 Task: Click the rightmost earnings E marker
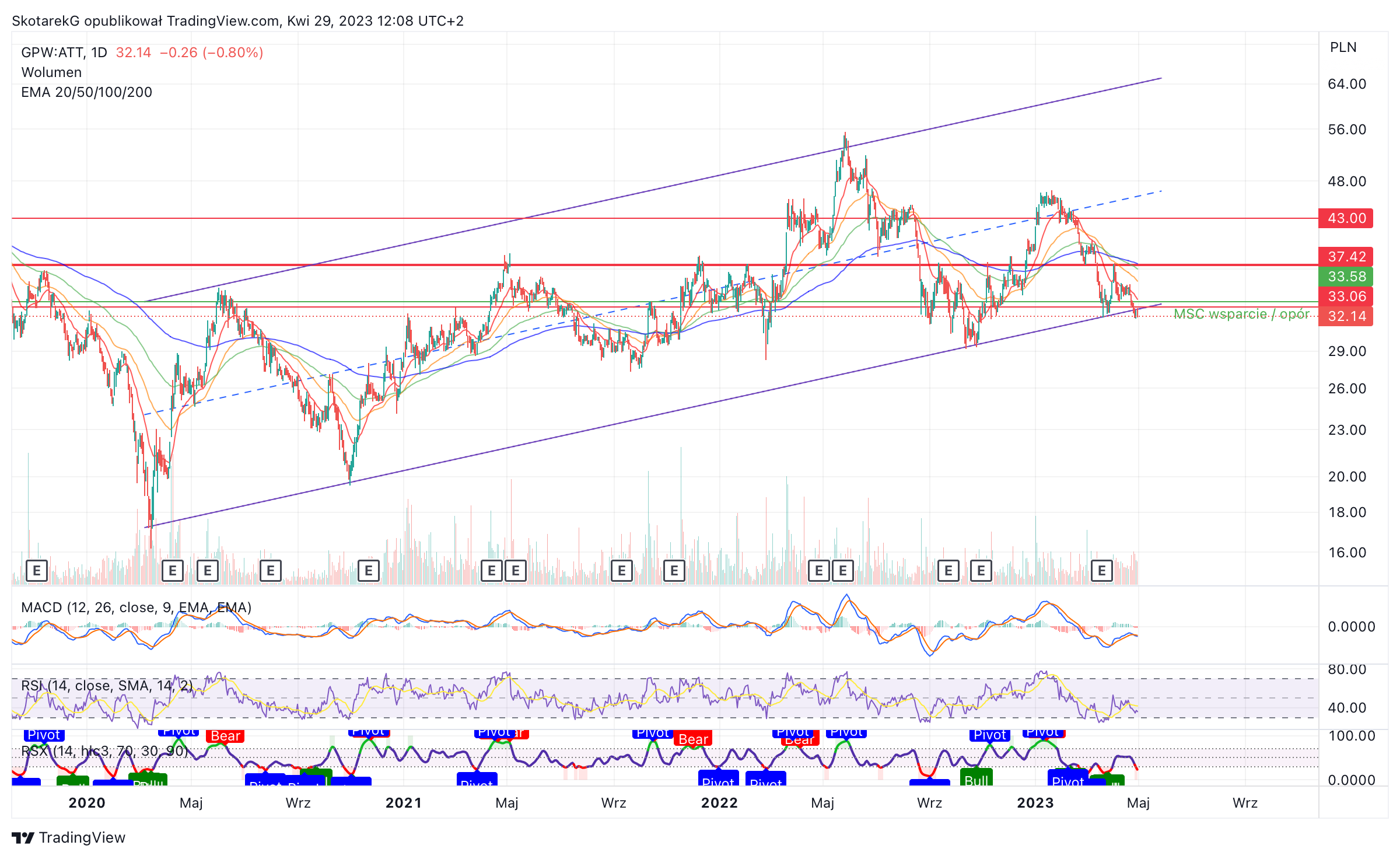pyautogui.click(x=1101, y=570)
